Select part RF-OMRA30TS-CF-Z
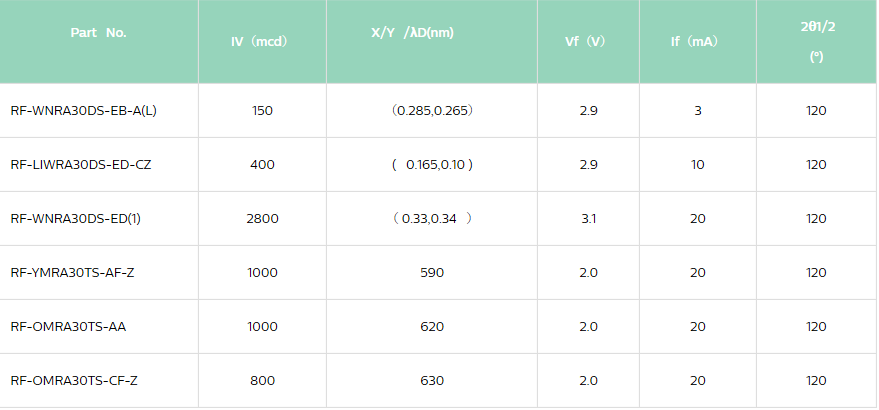Image resolution: width=879 pixels, height=410 pixels. pyautogui.click(x=74, y=381)
